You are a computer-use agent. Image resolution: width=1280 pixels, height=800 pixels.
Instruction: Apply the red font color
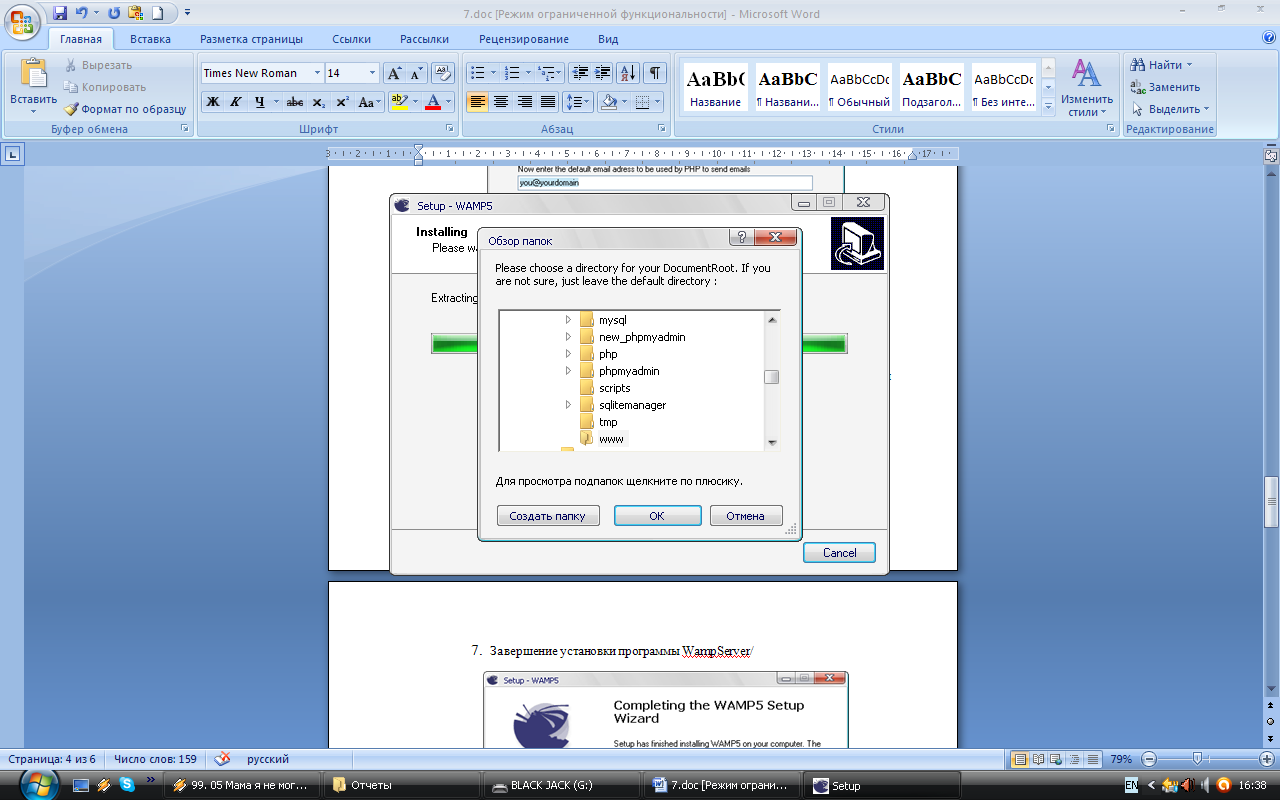point(433,102)
